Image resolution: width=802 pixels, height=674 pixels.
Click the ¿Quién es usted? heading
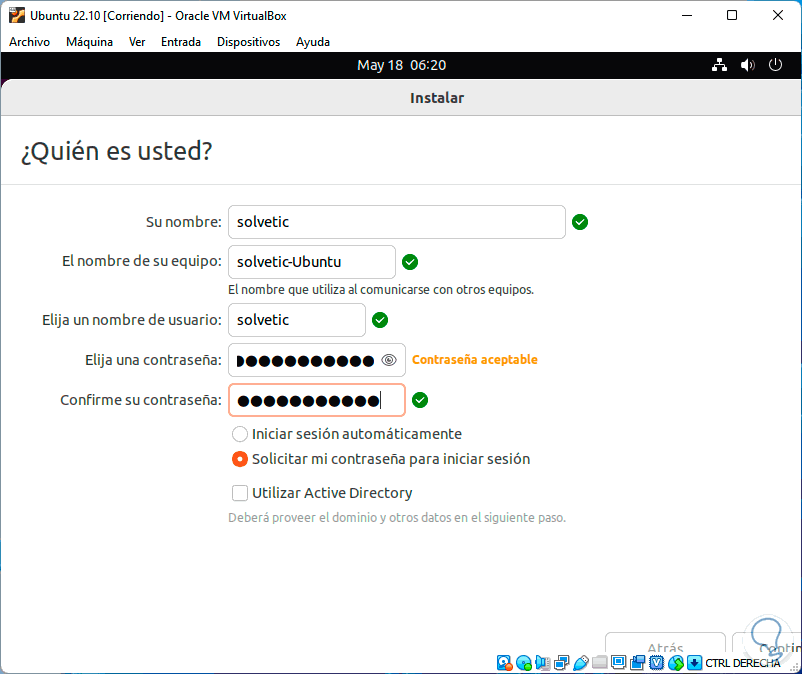[x=117, y=151]
